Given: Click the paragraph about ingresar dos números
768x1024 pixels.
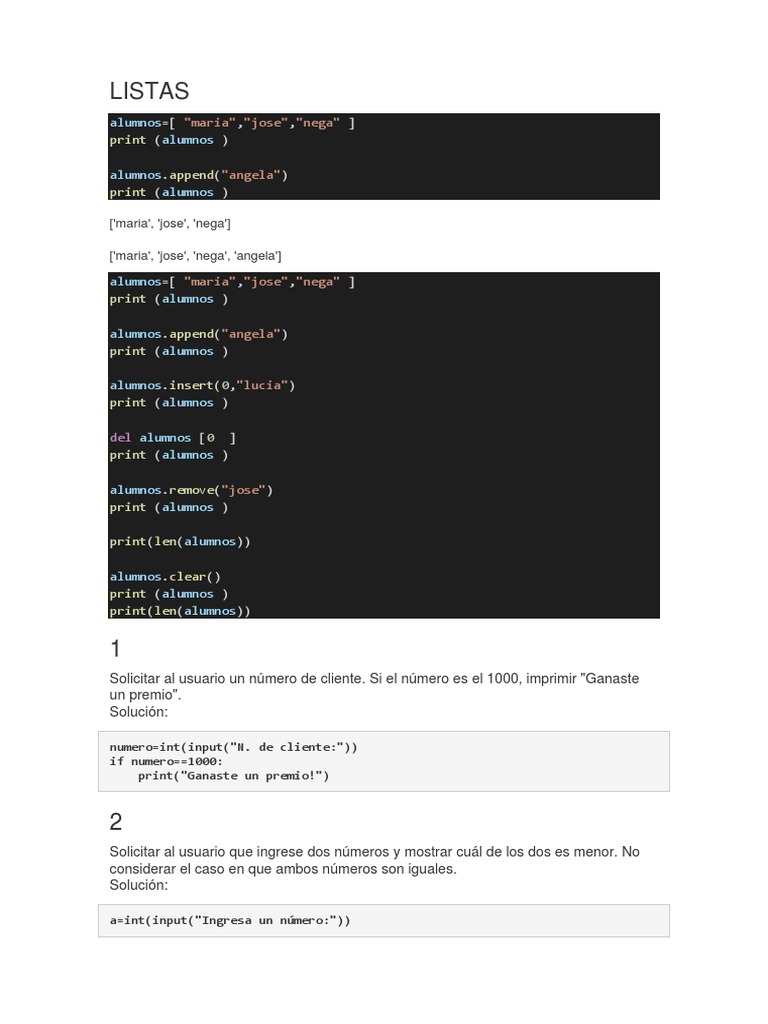Looking at the screenshot, I should pyautogui.click(x=374, y=860).
